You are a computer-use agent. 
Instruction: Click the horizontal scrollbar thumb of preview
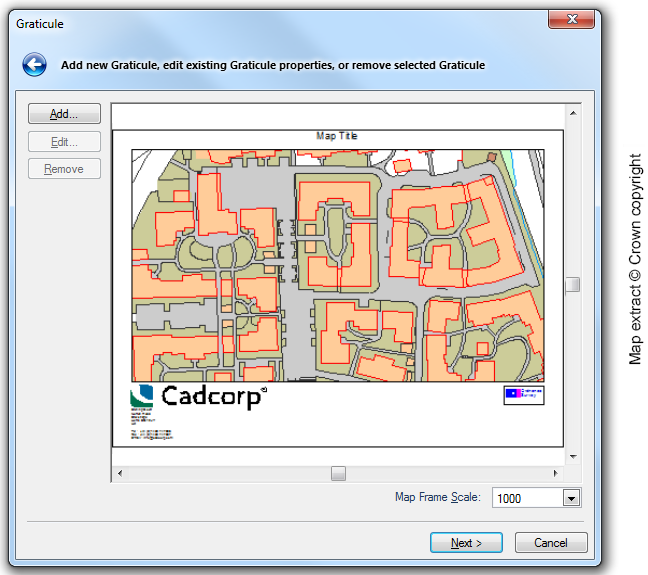(338, 473)
